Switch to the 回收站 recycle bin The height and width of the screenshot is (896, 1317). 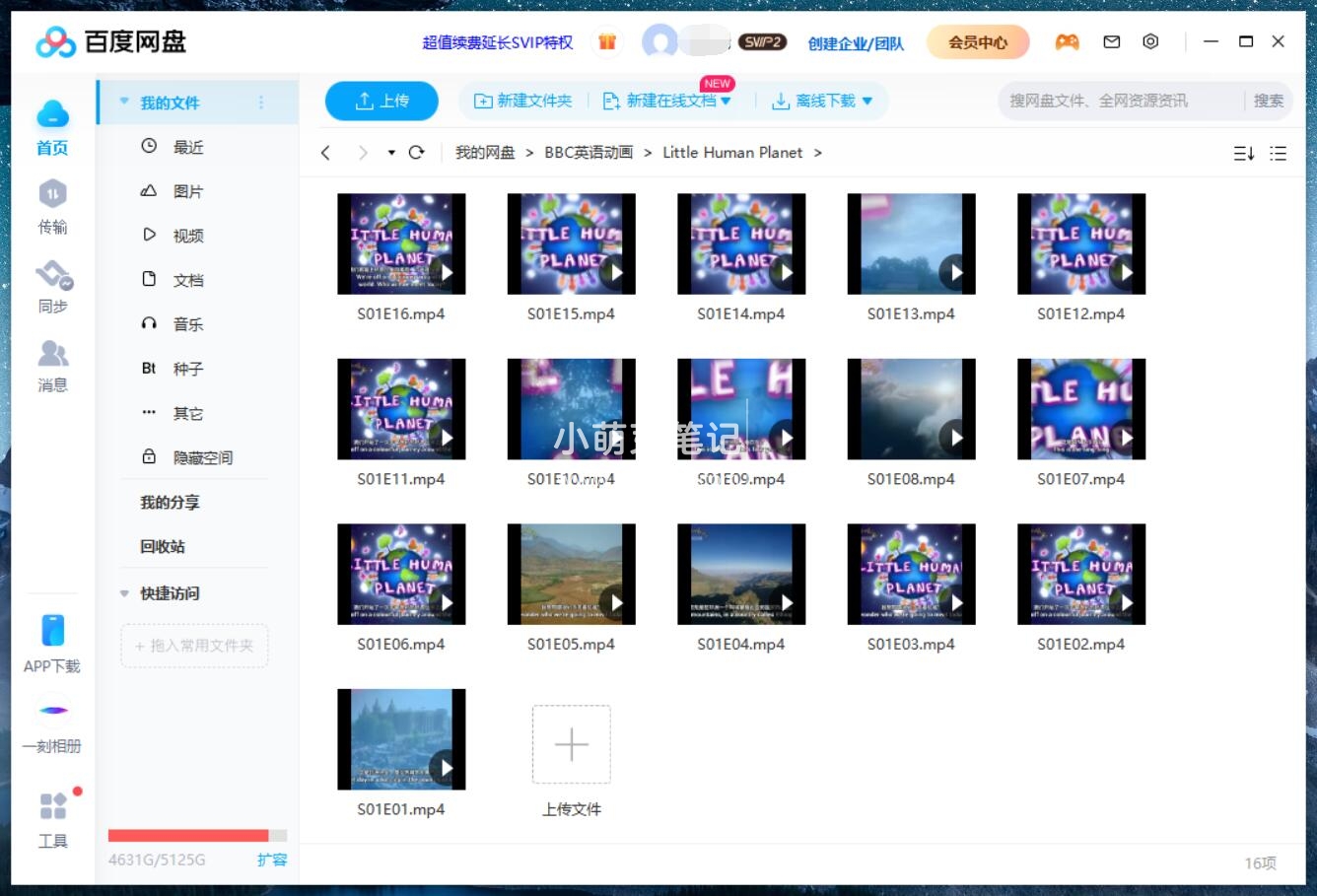coord(162,547)
